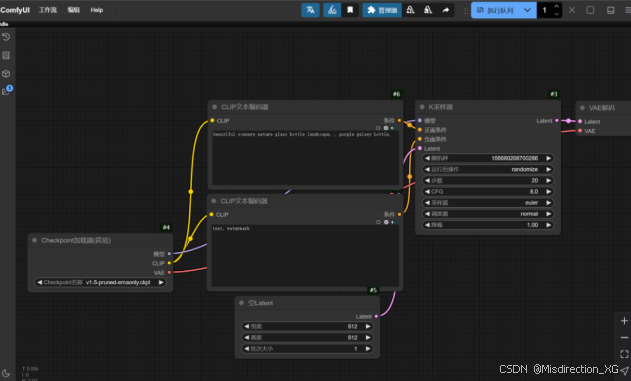
Task: Collapse the top CLIP text encoder node
Action: 214,107
